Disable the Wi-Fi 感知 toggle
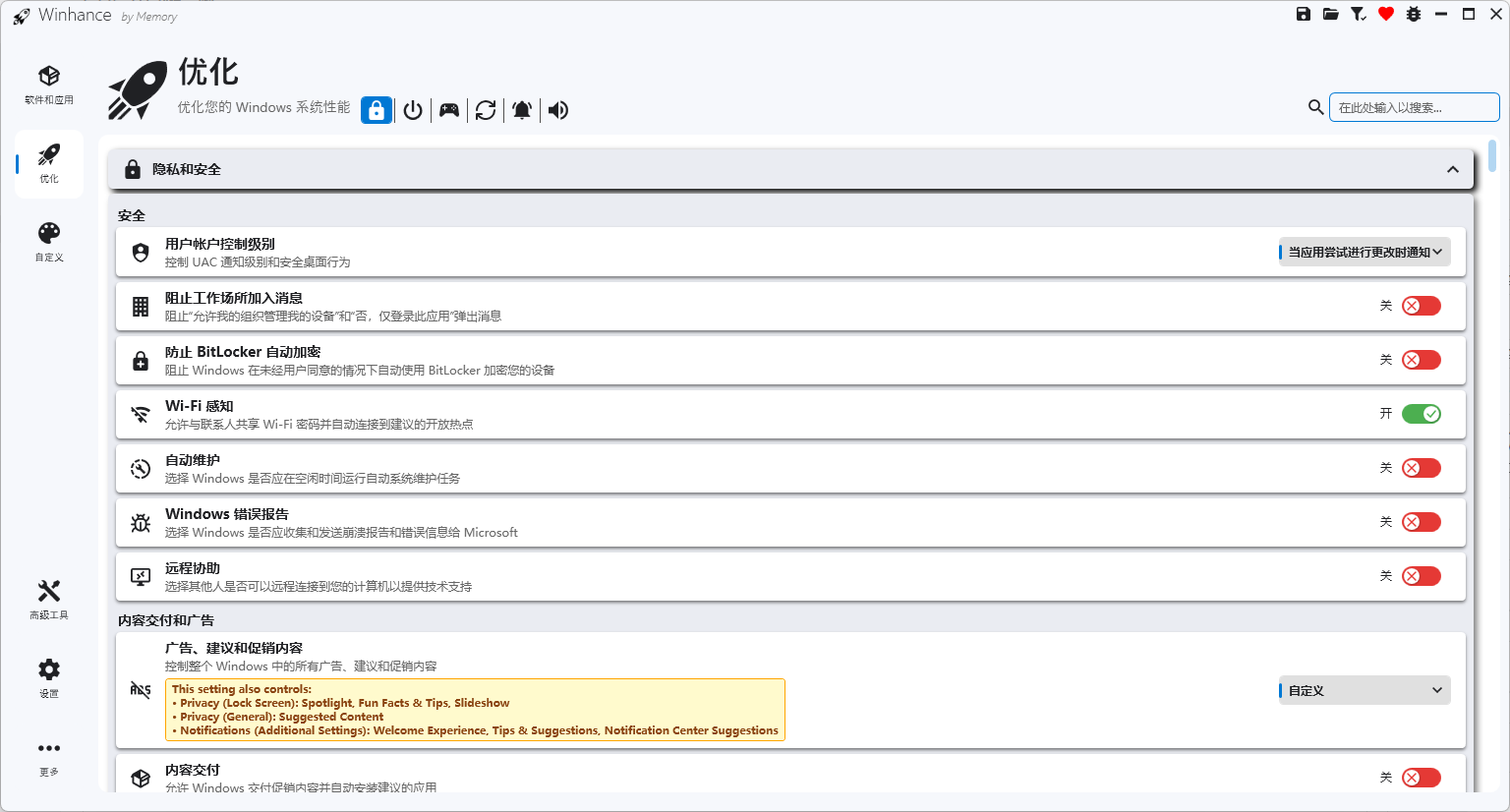The width and height of the screenshot is (1510, 812). 1421,414
